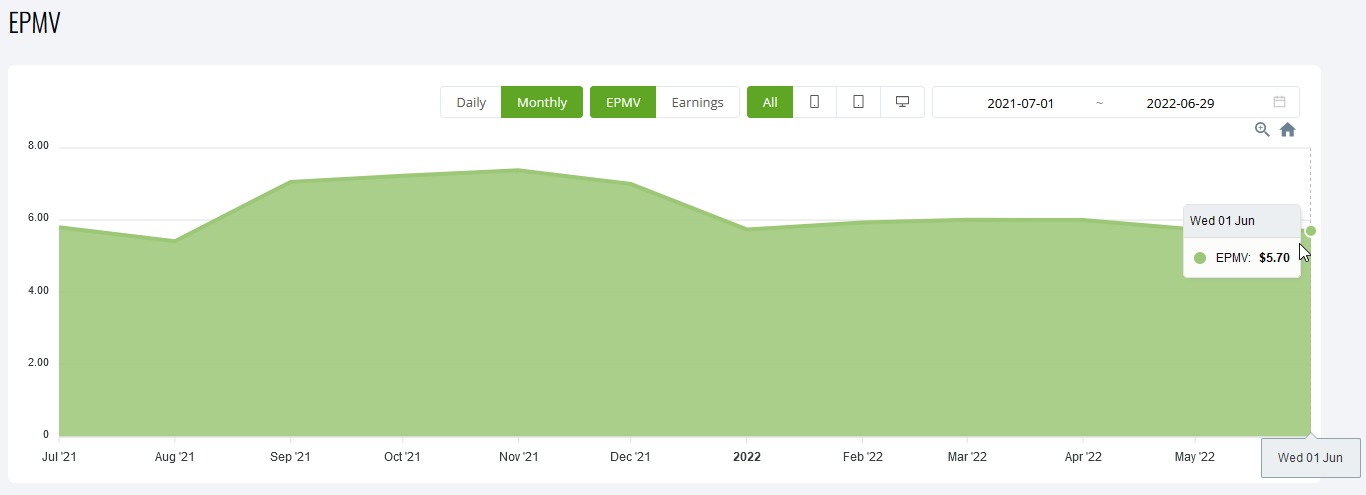Click the Nov '21 axis label
The height and width of the screenshot is (495, 1366).
518,457
